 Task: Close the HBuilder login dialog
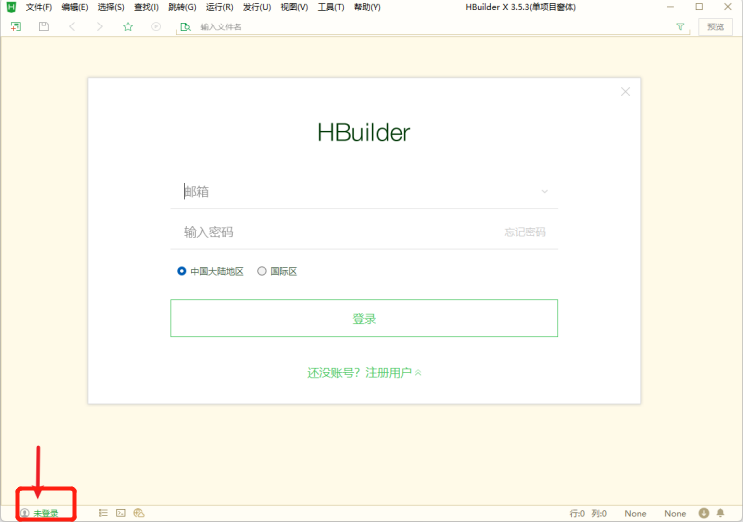pyautogui.click(x=625, y=92)
